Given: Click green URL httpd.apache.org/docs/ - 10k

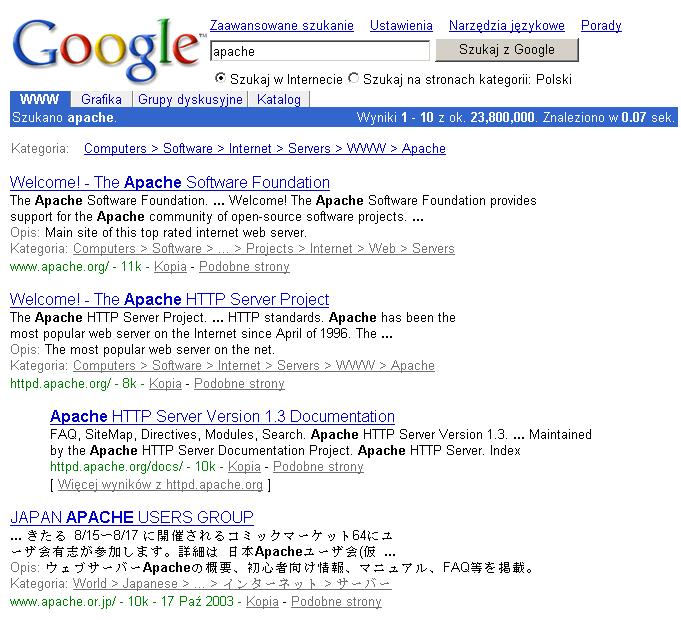Looking at the screenshot, I should [x=132, y=466].
